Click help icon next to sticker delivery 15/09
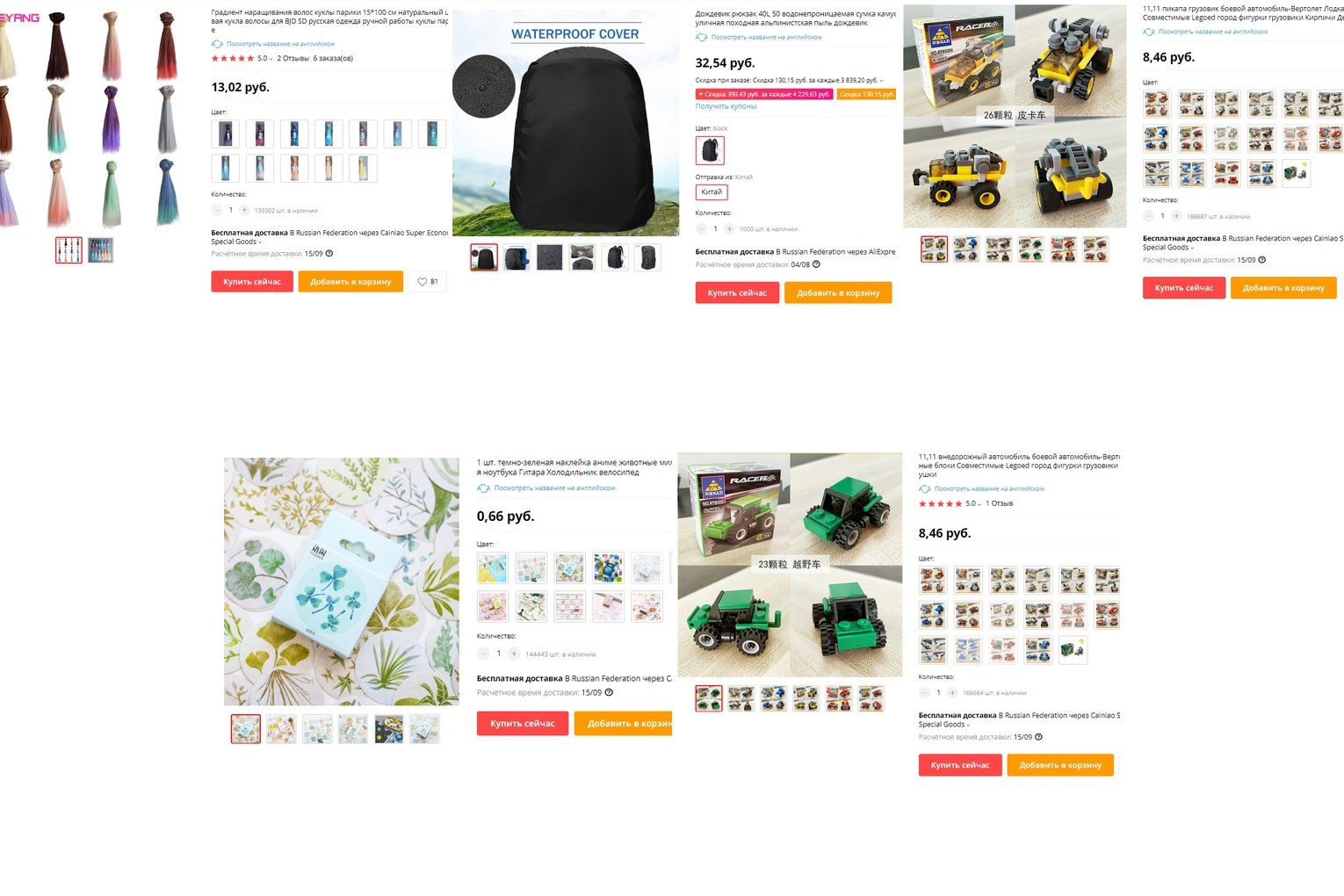Image resolution: width=1344 pixels, height=896 pixels. coord(609,692)
